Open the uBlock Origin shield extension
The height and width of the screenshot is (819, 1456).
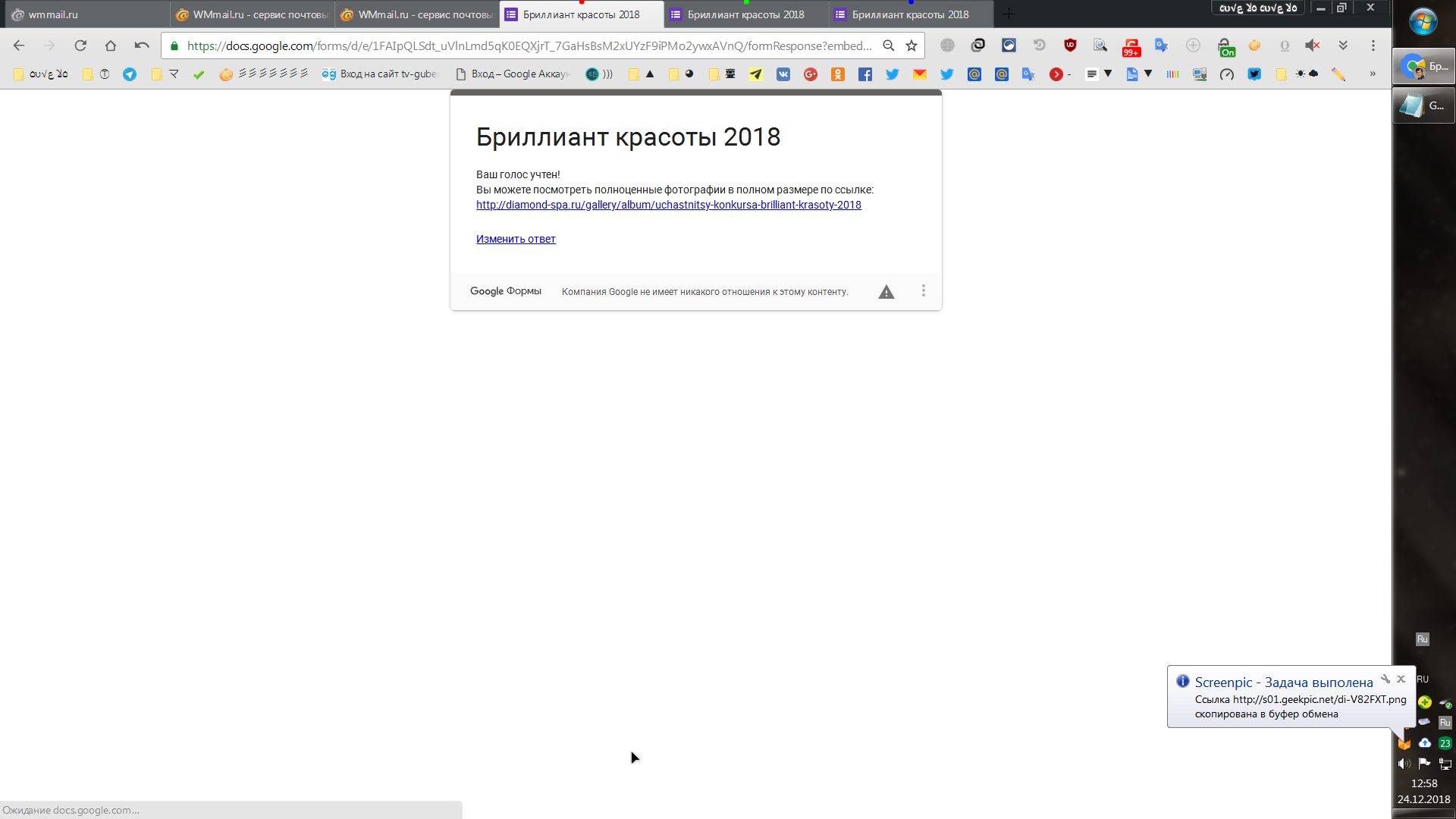point(1070,45)
